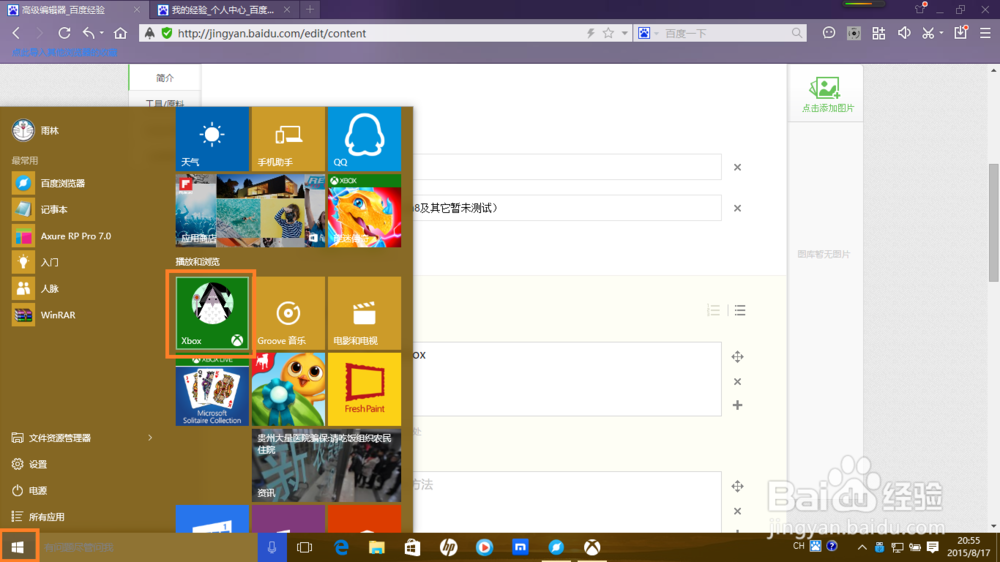Click the 点击导入其他浏览器的收藏 link
Image resolution: width=1000 pixels, height=562 pixels.
pos(64,52)
